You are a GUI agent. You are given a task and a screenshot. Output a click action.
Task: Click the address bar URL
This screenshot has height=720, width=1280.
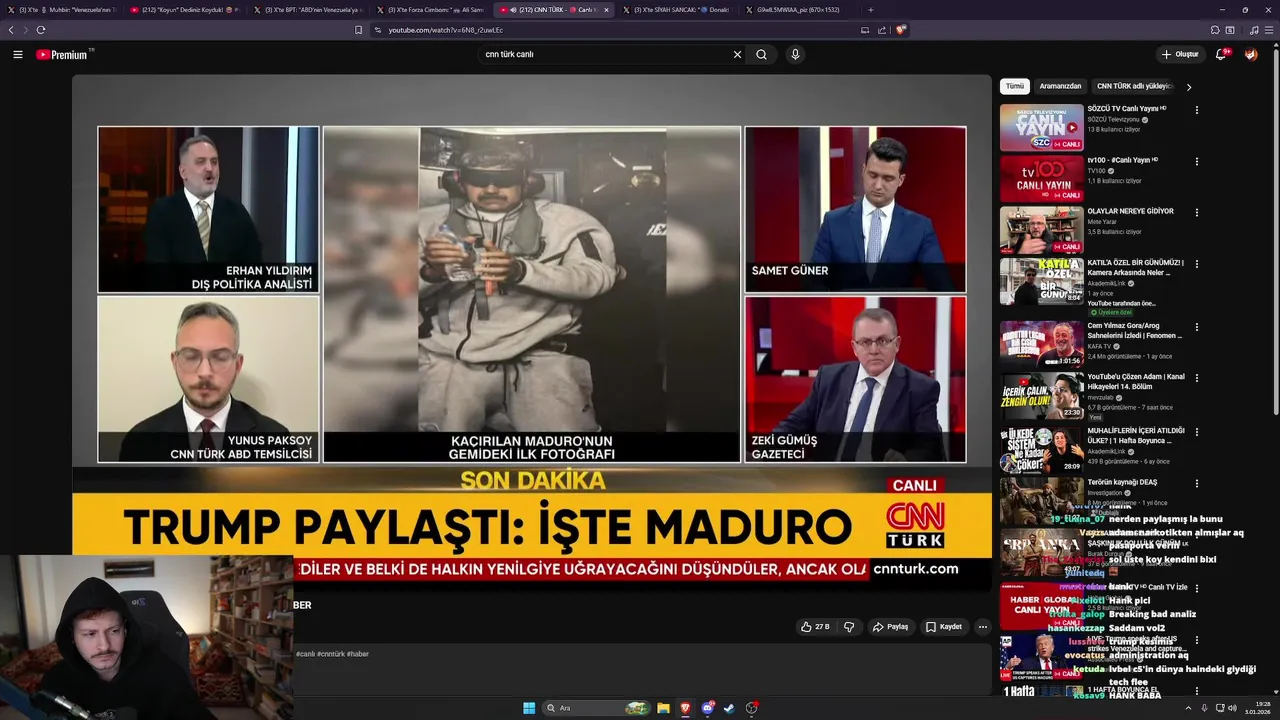445,30
